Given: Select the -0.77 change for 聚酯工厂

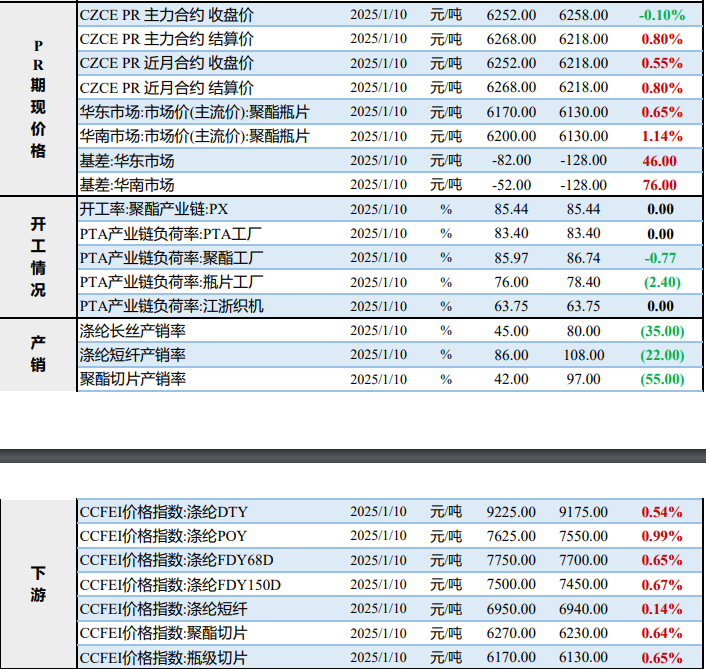Looking at the screenshot, I should (660, 258).
